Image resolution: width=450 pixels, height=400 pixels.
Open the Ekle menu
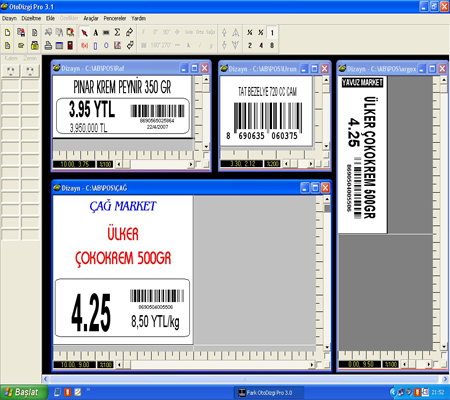(50, 18)
